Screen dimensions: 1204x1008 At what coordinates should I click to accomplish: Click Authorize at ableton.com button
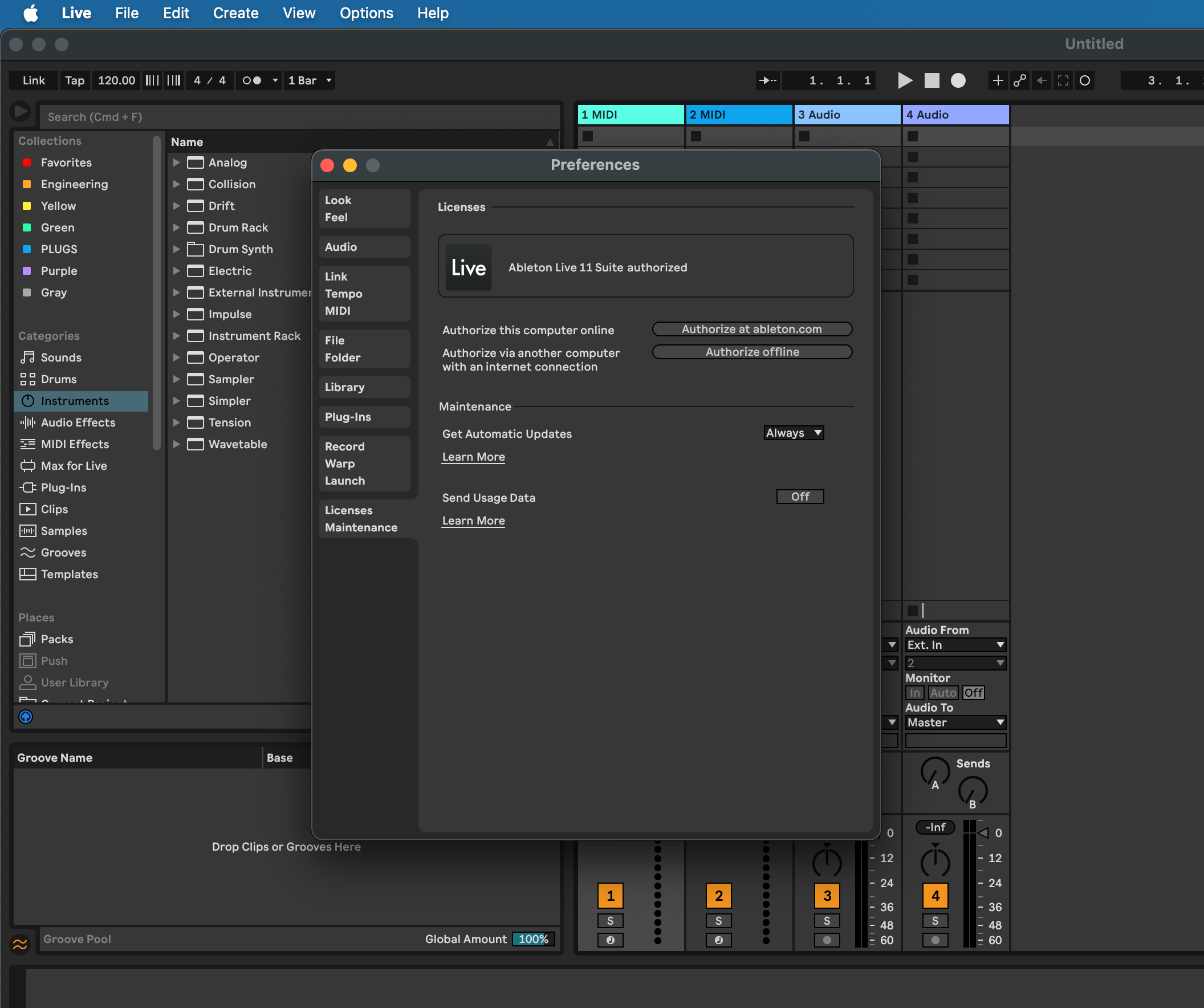click(x=751, y=329)
